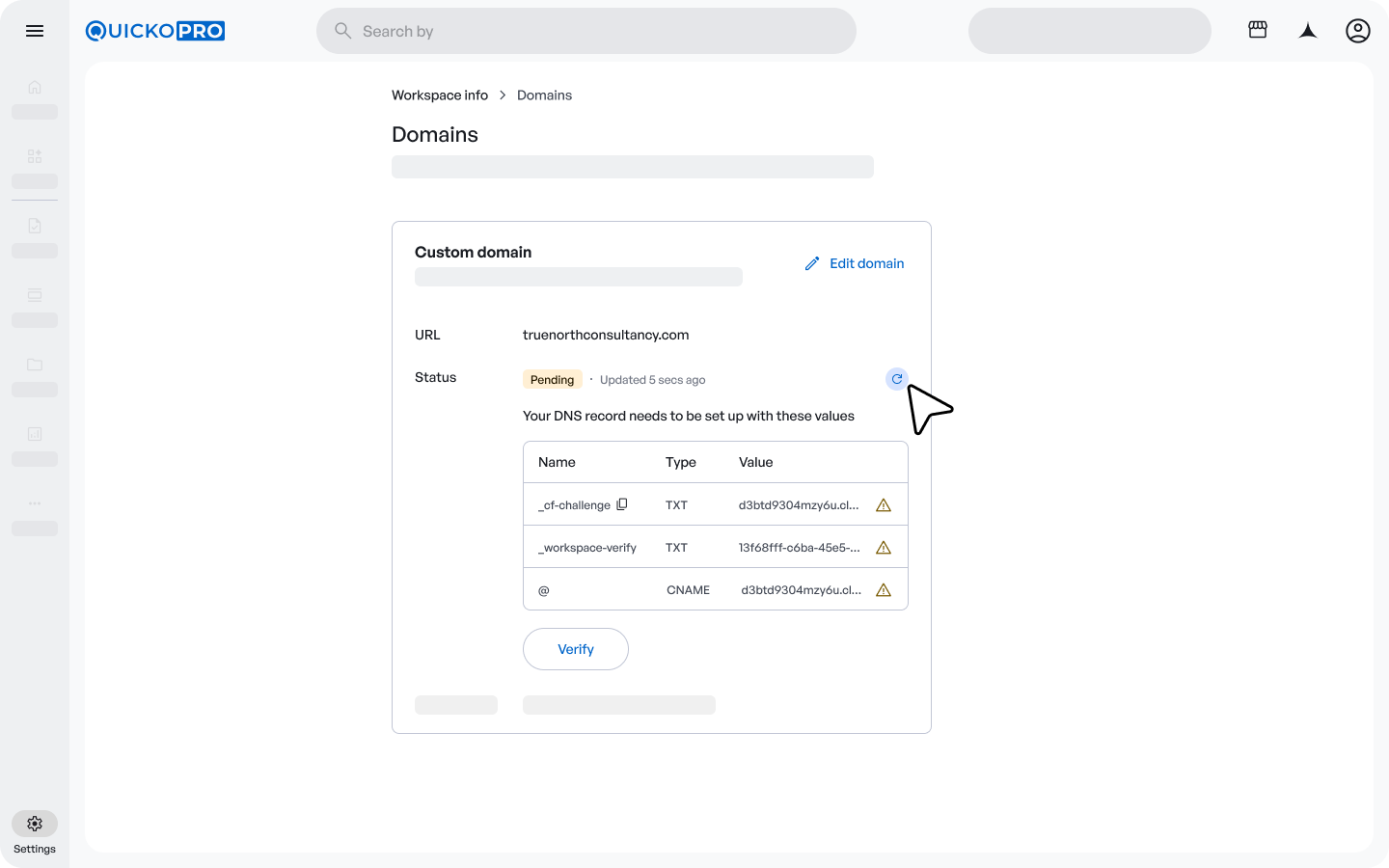This screenshot has height=868, width=1389.
Task: Click the QuickoPro logo
Action: (x=155, y=31)
